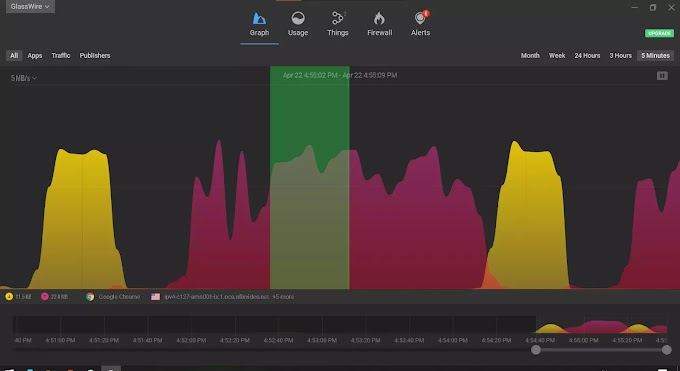Open the nflxvideo.net host entry
Viewport: 680px width, 371px height.
tap(216, 297)
